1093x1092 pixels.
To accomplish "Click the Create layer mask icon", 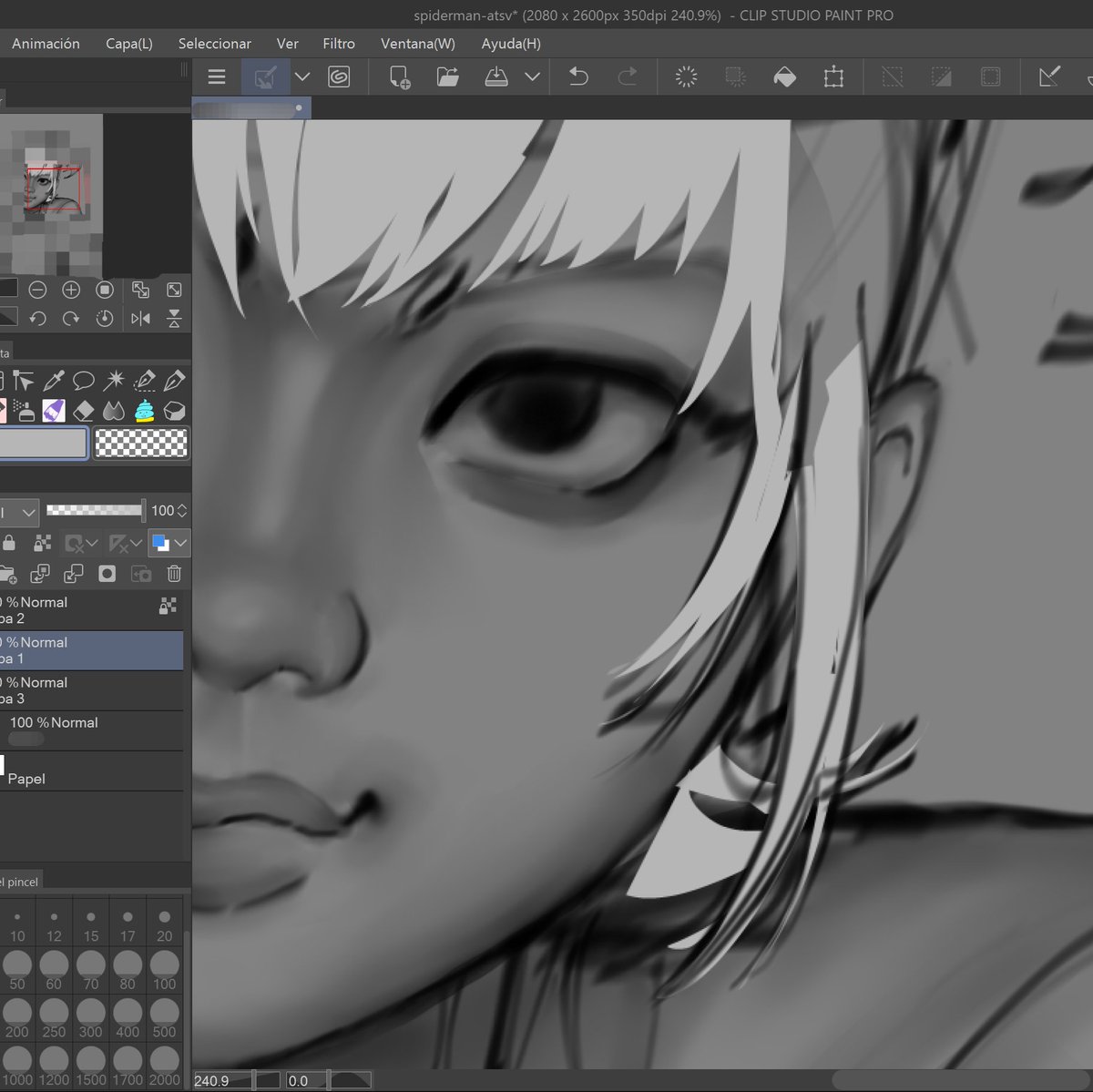I will (107, 574).
